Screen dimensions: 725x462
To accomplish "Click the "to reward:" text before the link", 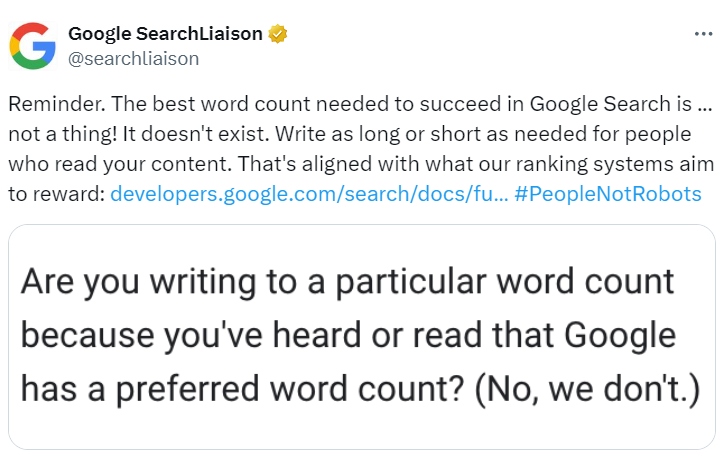I will [x=57, y=194].
